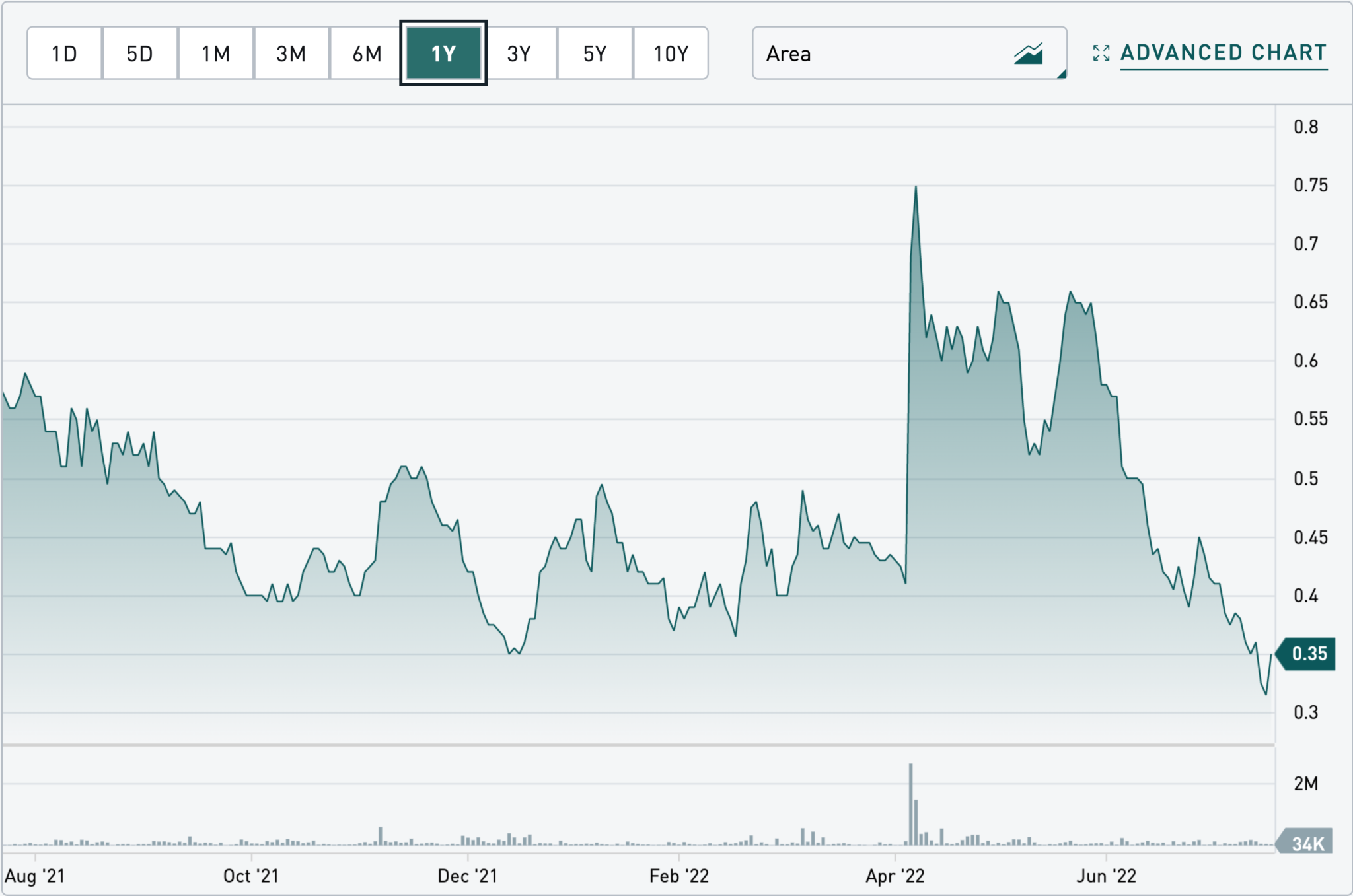Click the 0.8 price axis value
The height and width of the screenshot is (896, 1353).
(x=1305, y=127)
